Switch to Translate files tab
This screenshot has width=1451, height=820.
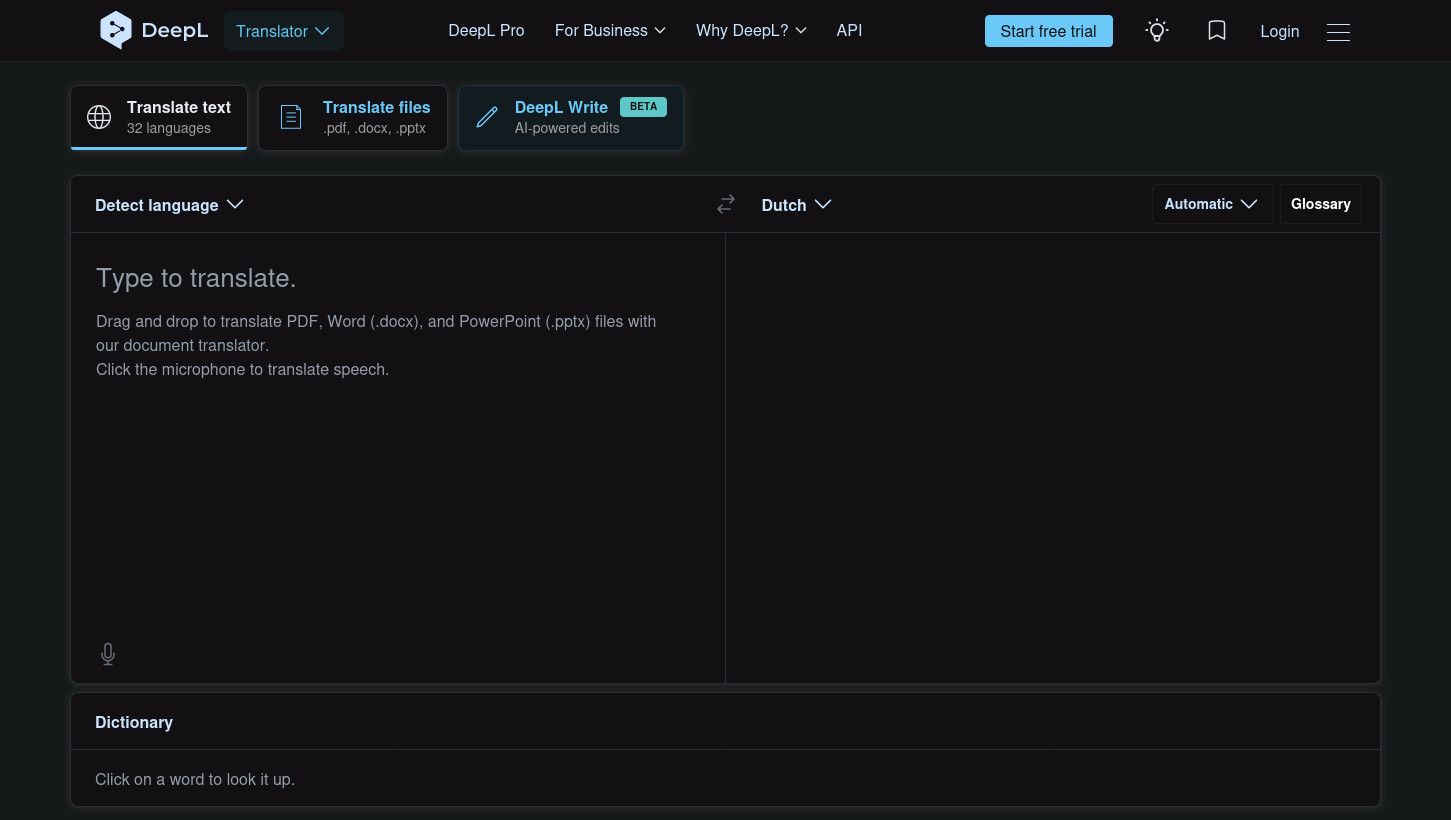click(353, 117)
